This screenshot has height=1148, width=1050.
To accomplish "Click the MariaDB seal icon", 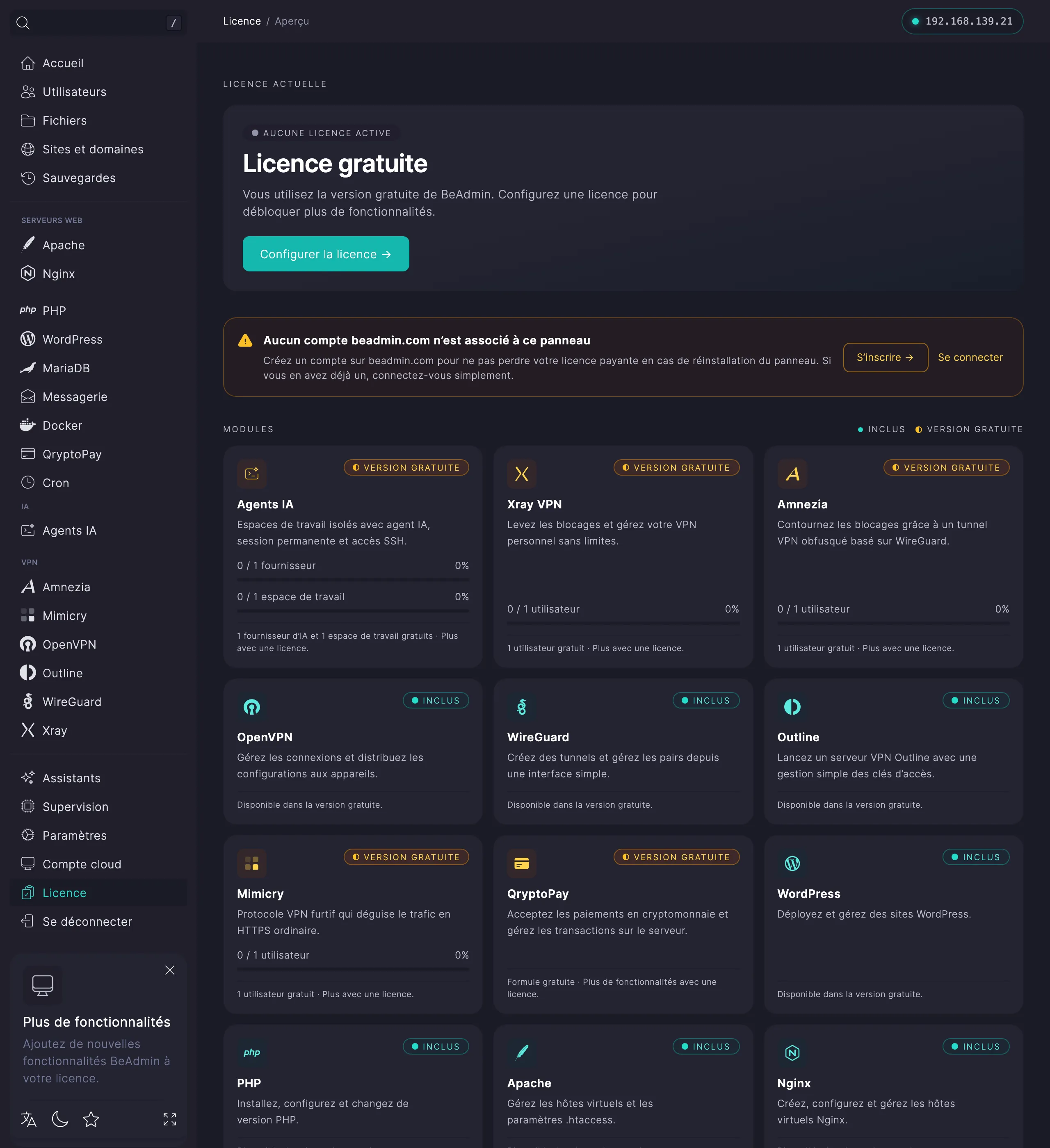I will pos(28,368).
